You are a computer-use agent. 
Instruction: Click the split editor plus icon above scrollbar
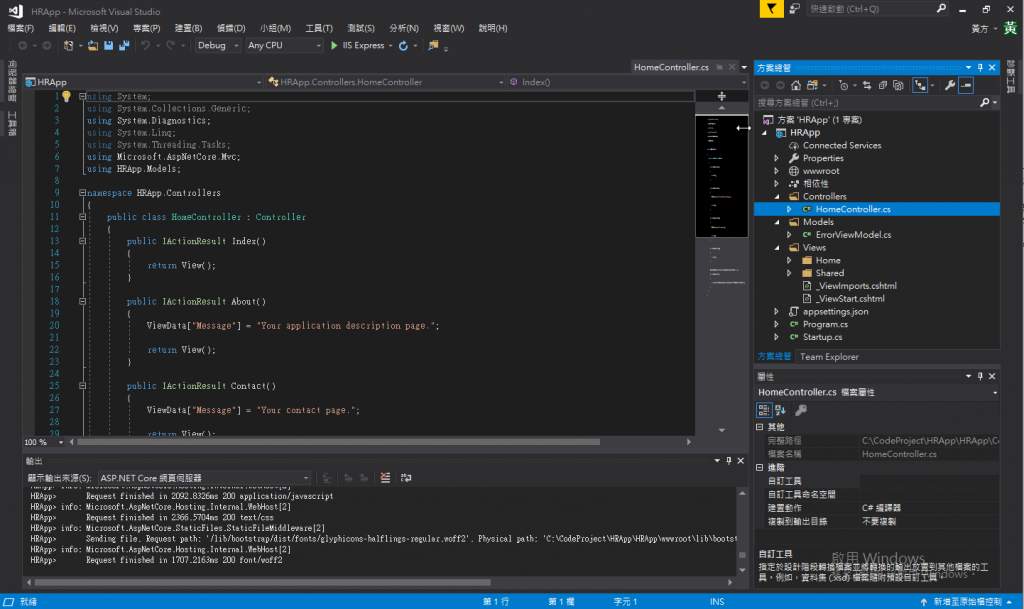[722, 96]
